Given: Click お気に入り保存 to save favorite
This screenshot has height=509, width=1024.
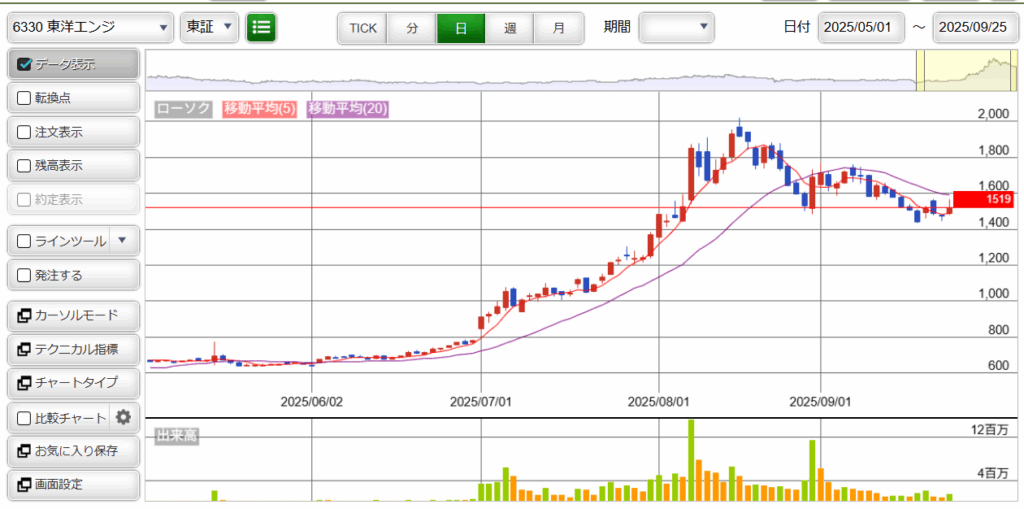Looking at the screenshot, I should [72, 451].
